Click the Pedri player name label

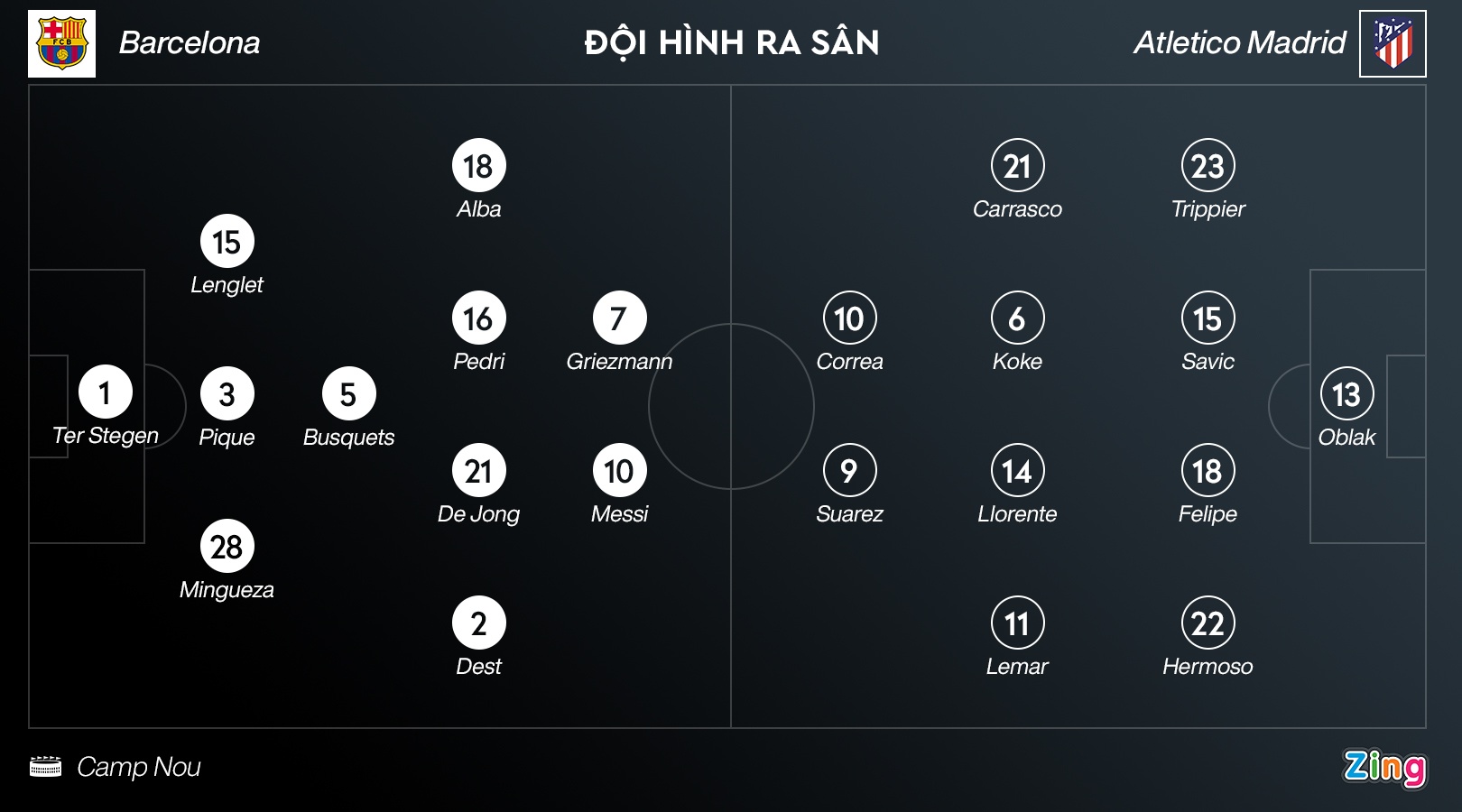pos(478,362)
